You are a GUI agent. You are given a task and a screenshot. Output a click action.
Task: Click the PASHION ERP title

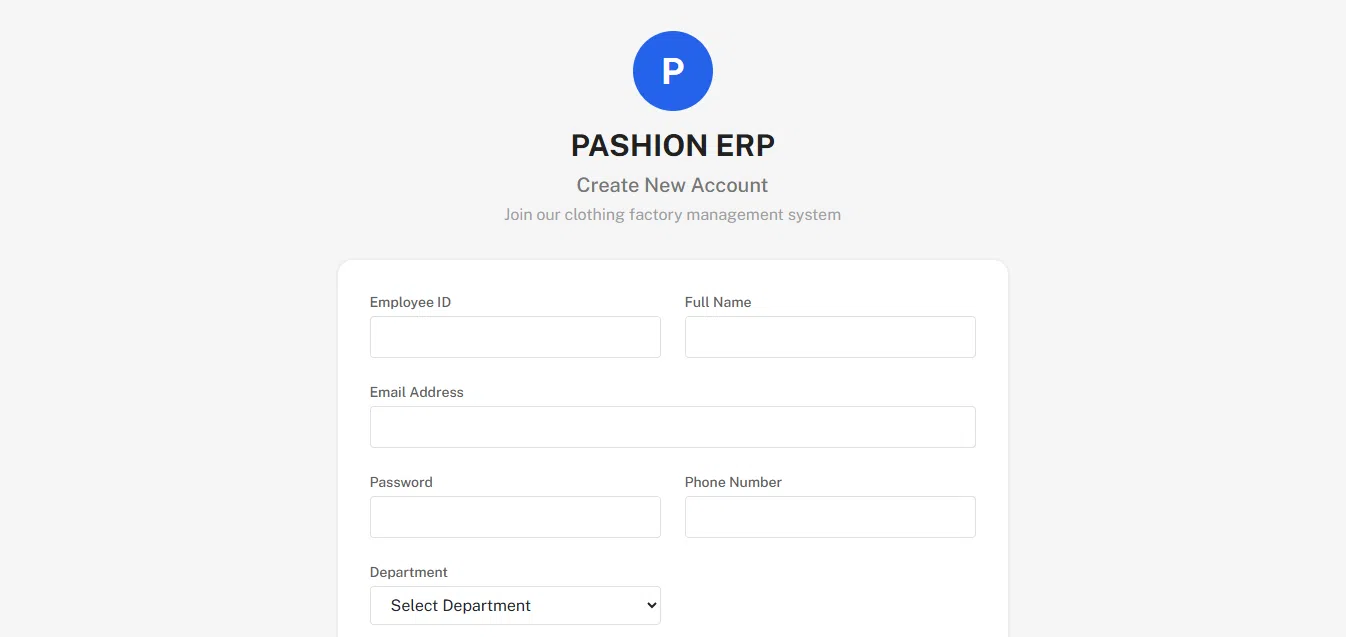coord(672,145)
